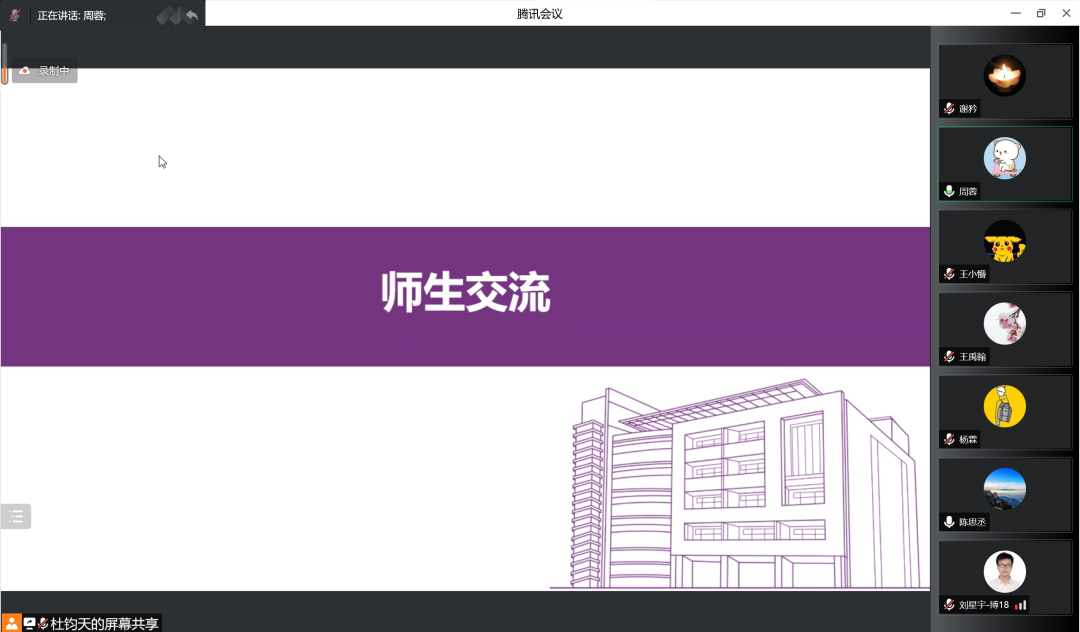Click the reply arrow icon beside speaker name
Image resolution: width=1080 pixels, height=632 pixels.
point(191,15)
